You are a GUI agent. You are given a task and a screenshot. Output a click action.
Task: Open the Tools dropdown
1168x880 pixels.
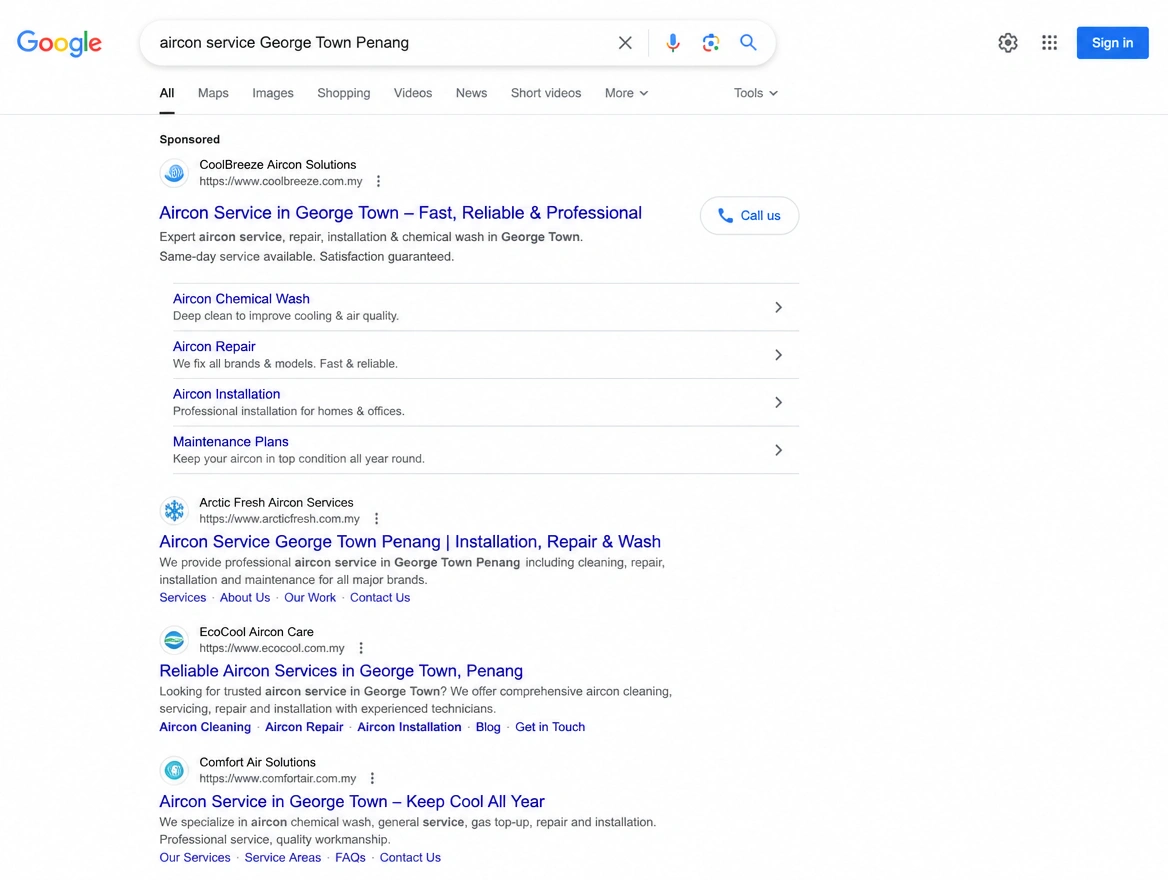coord(755,93)
